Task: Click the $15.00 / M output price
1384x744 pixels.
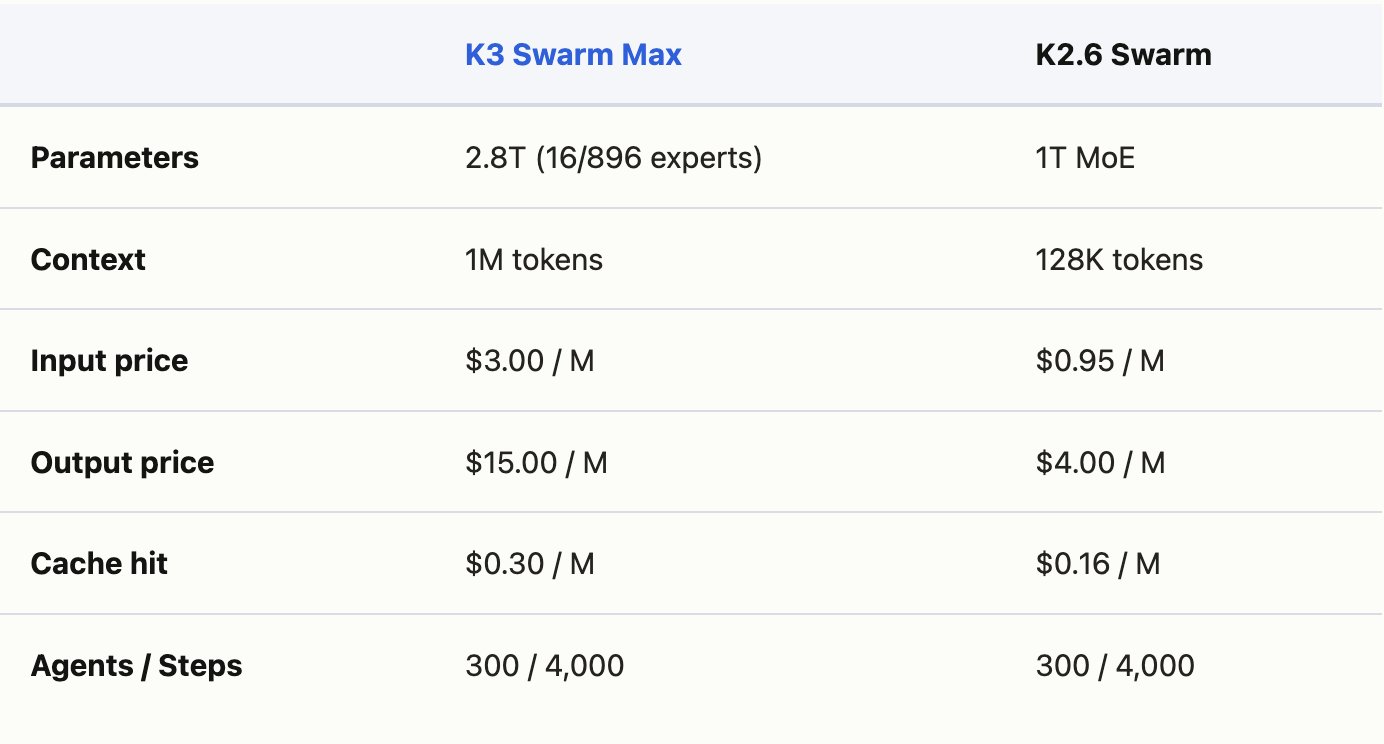Action: point(536,463)
